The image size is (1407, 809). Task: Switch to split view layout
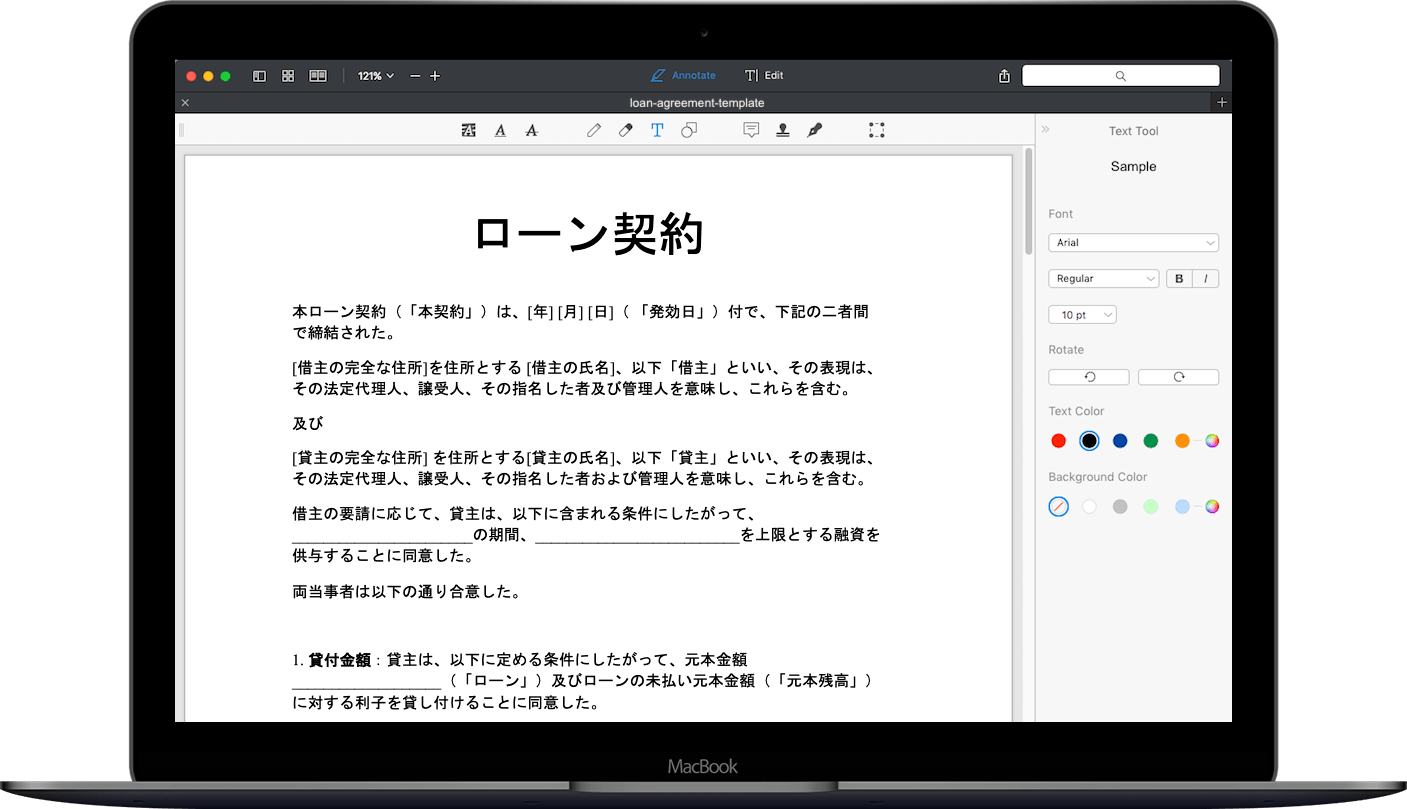[318, 76]
